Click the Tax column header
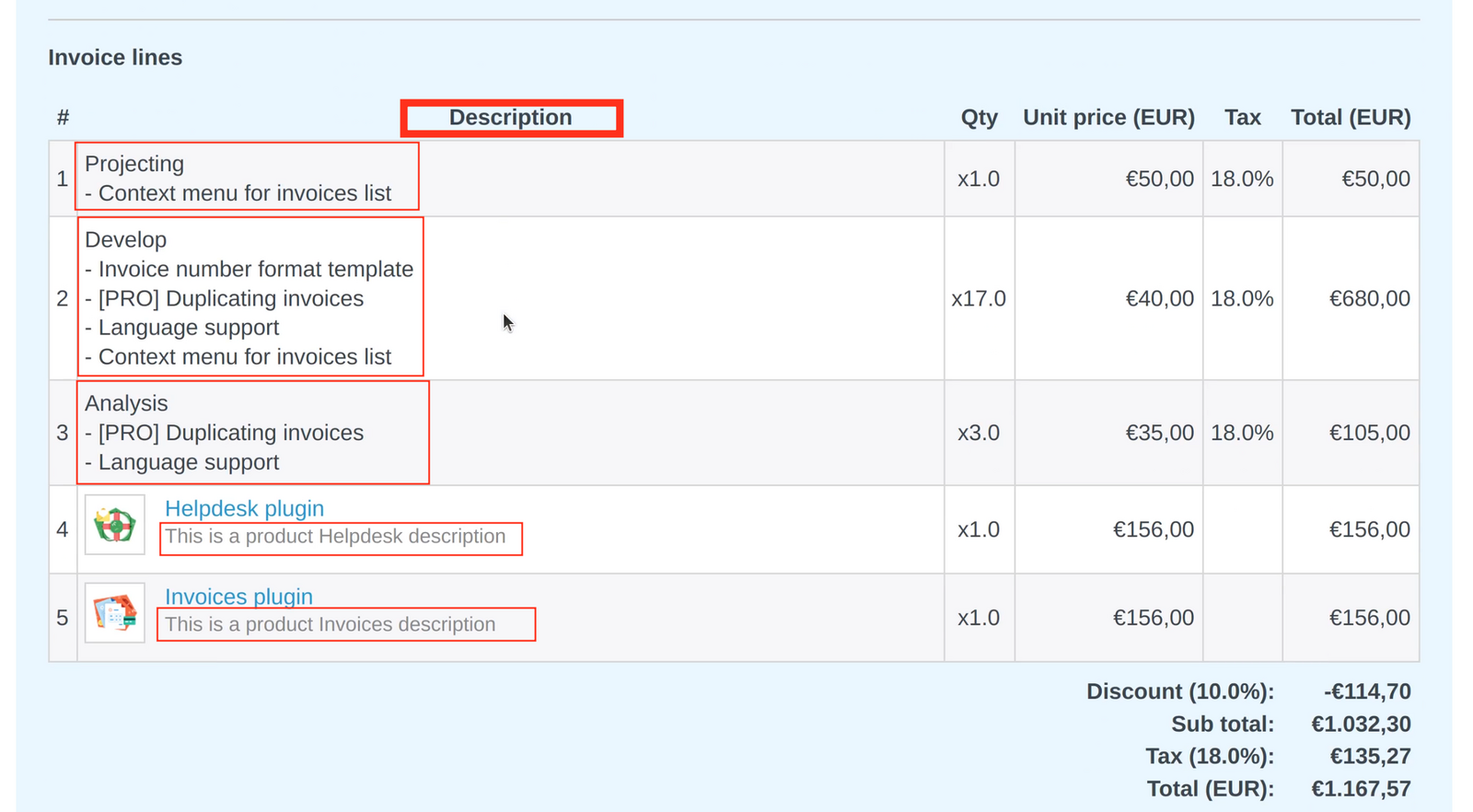1473x812 pixels. point(1242,117)
